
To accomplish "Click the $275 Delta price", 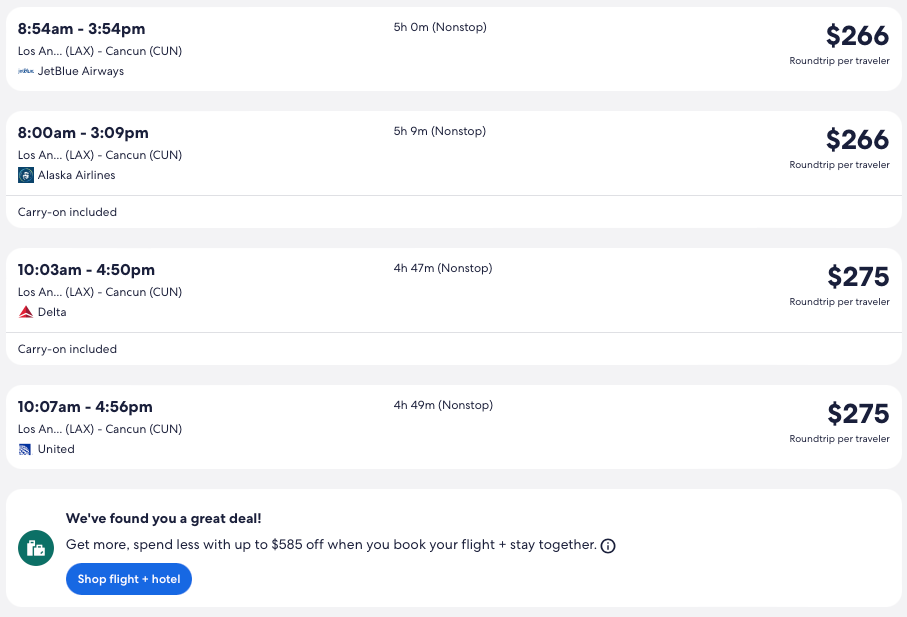I will [857, 277].
